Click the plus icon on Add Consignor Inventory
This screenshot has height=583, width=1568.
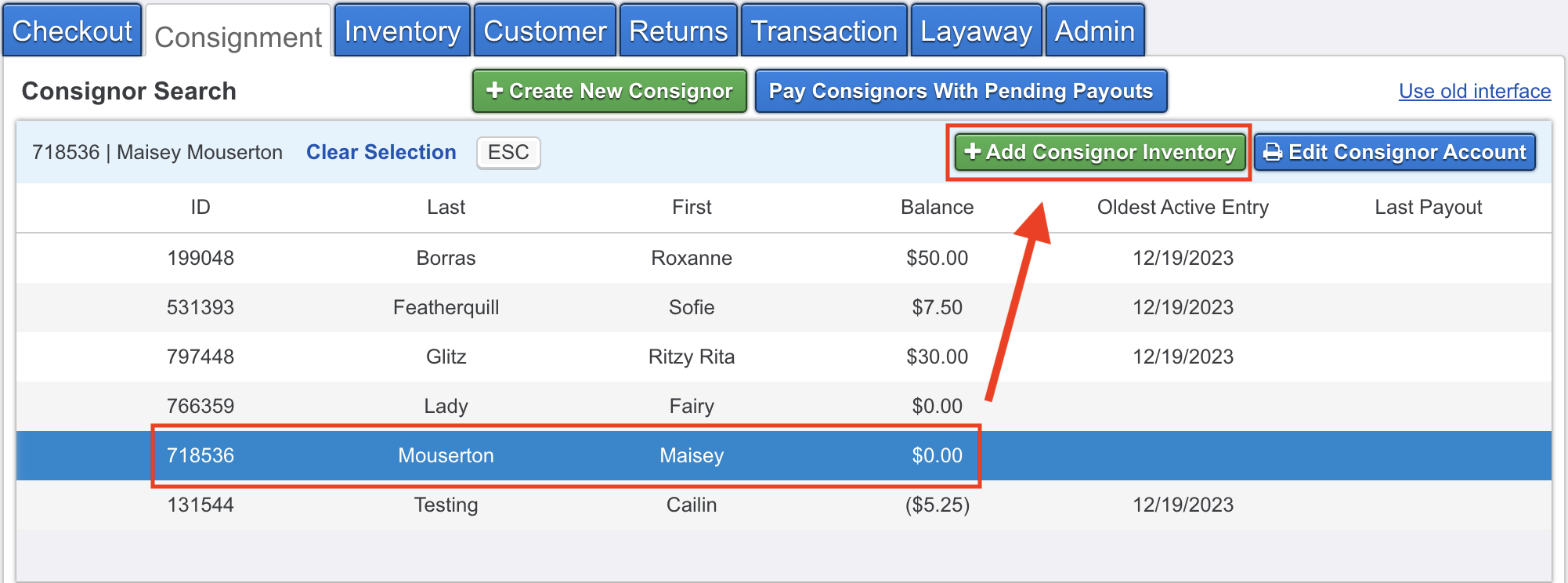click(x=972, y=151)
